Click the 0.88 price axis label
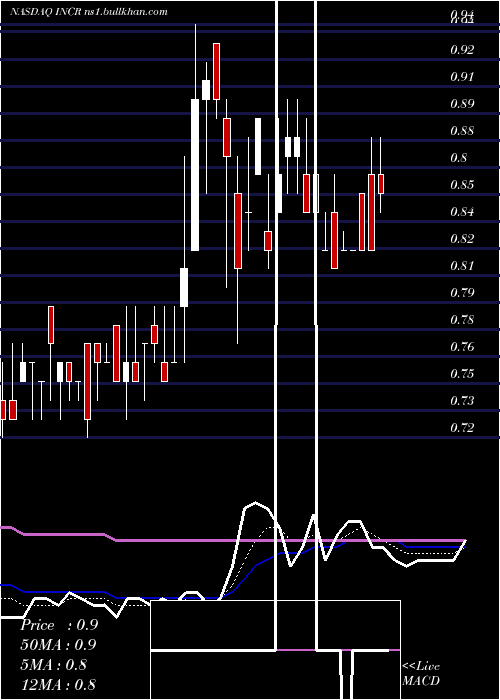This screenshot has width=500, height=700. click(x=462, y=131)
